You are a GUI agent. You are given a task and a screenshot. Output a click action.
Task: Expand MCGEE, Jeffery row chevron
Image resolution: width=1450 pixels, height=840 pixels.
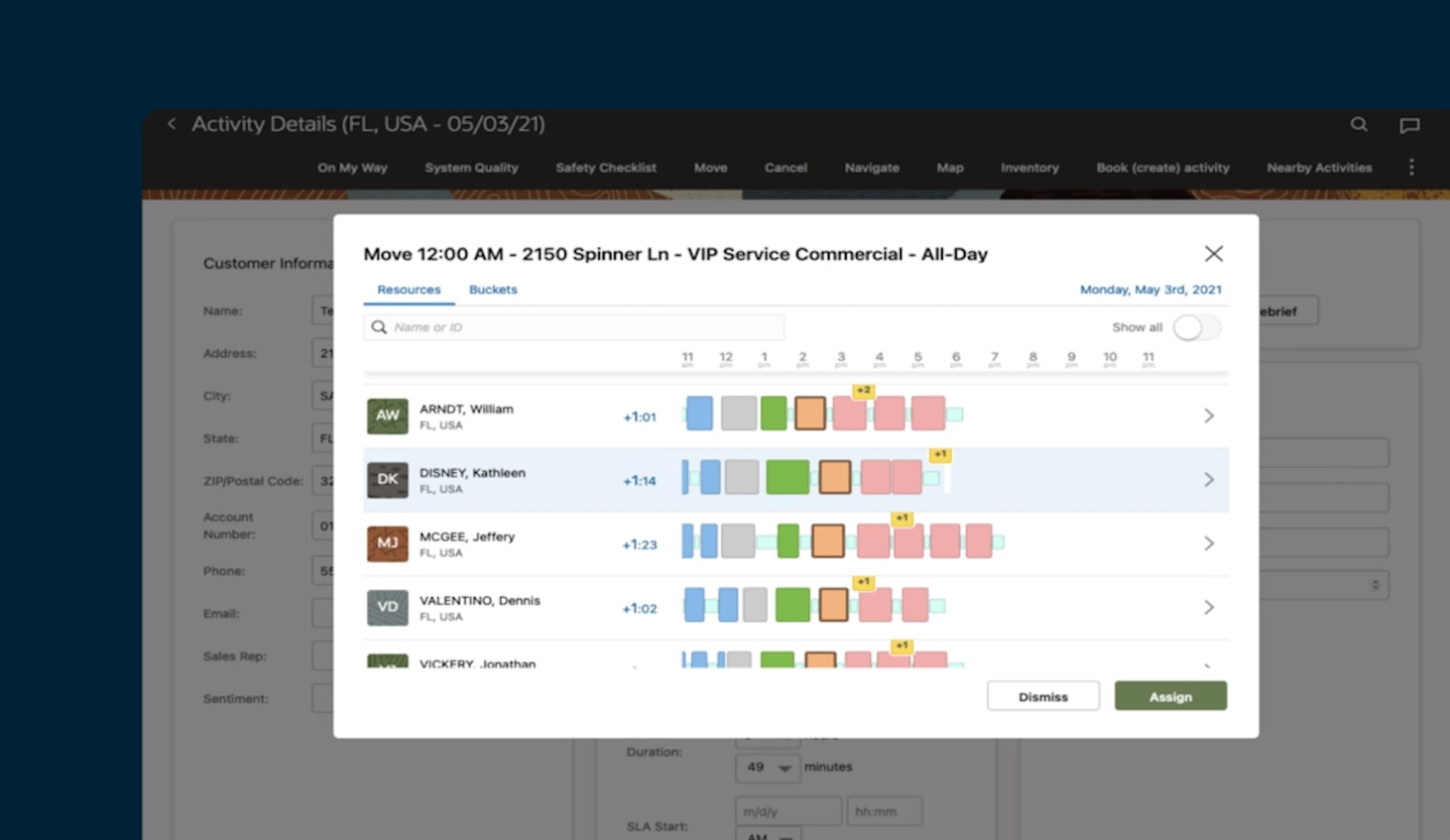pyautogui.click(x=1208, y=544)
